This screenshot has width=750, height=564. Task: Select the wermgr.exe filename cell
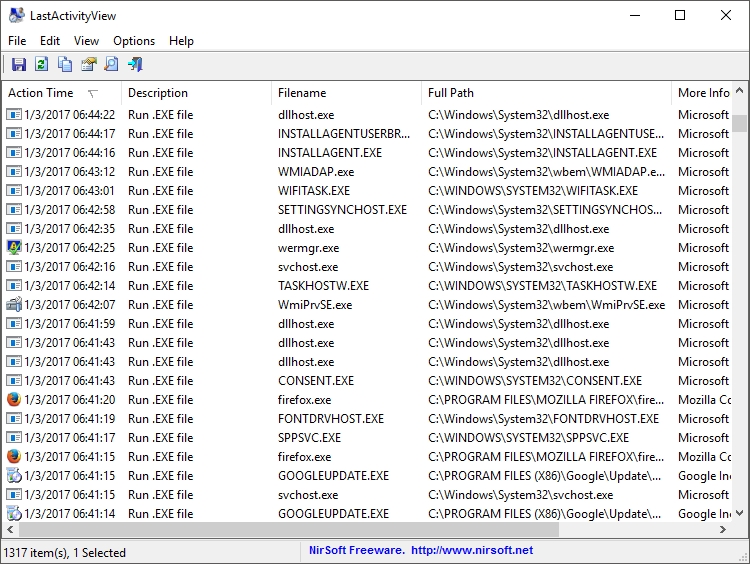[x=309, y=248]
